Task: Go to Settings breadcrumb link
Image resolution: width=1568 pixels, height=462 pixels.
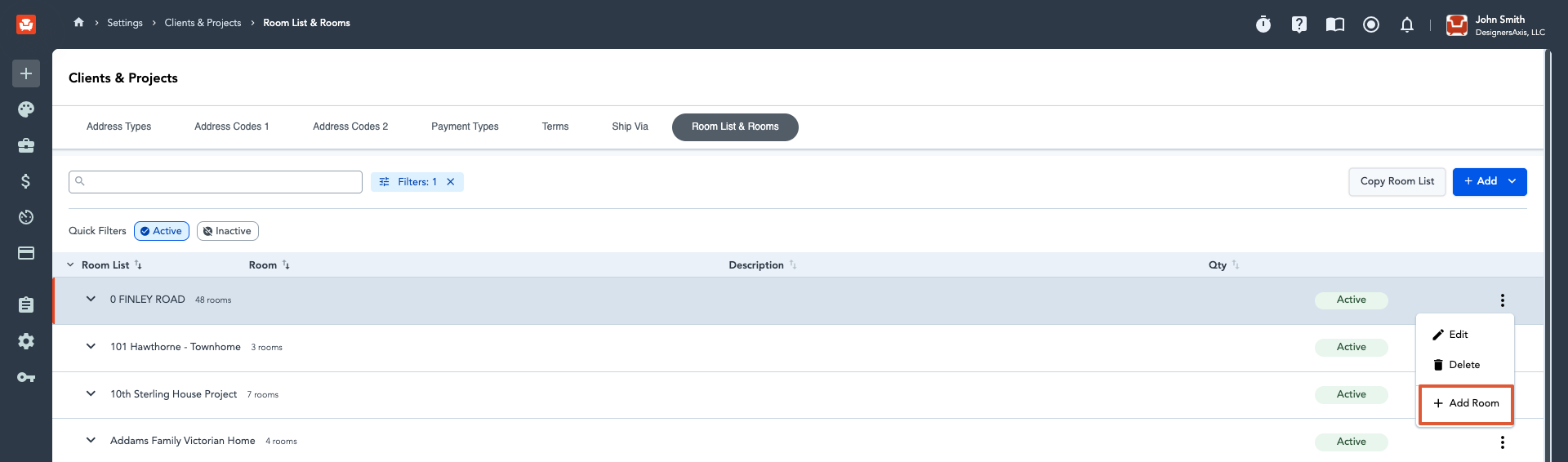Action: (125, 23)
